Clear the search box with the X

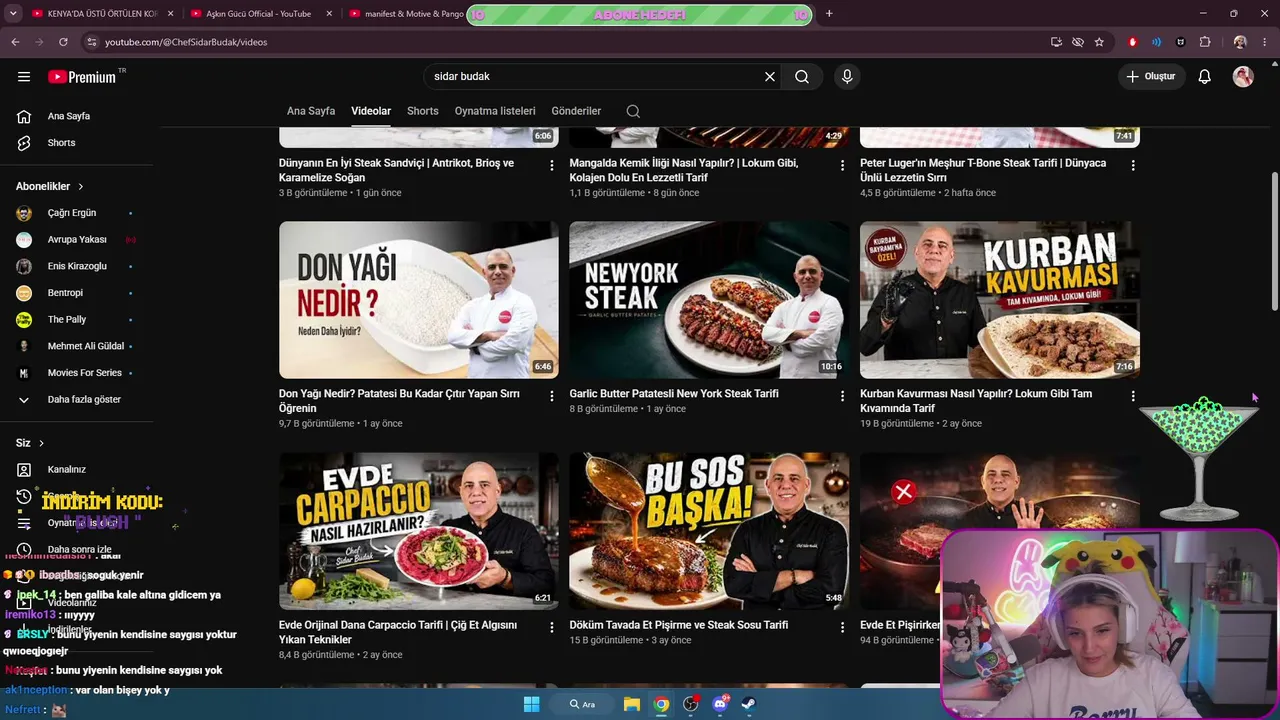coord(770,77)
